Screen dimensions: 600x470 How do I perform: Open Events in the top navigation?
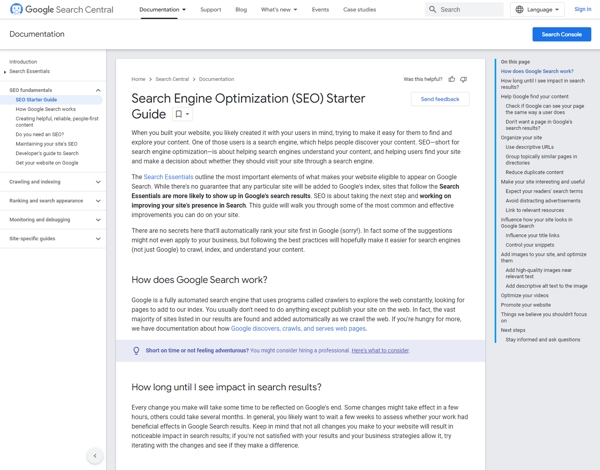pyautogui.click(x=320, y=10)
